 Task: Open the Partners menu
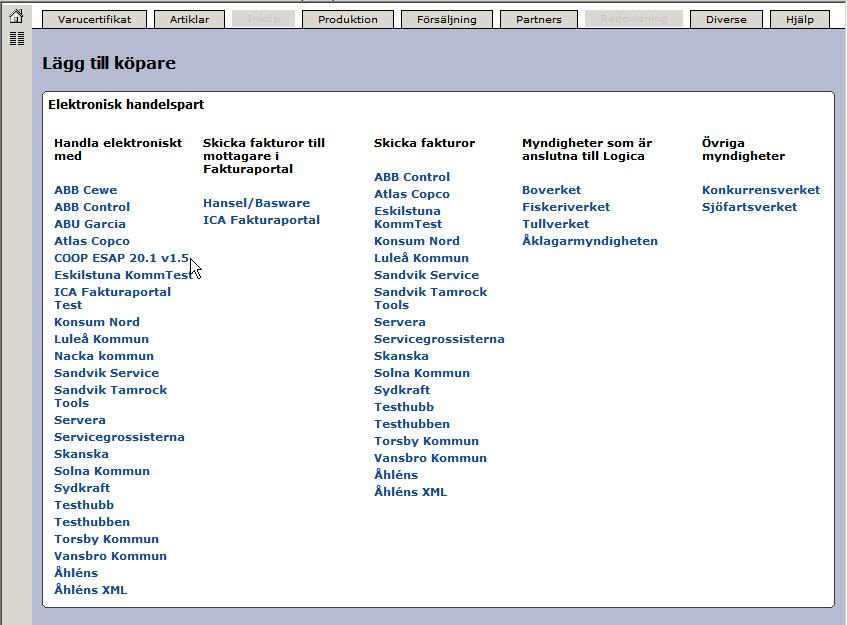539,19
